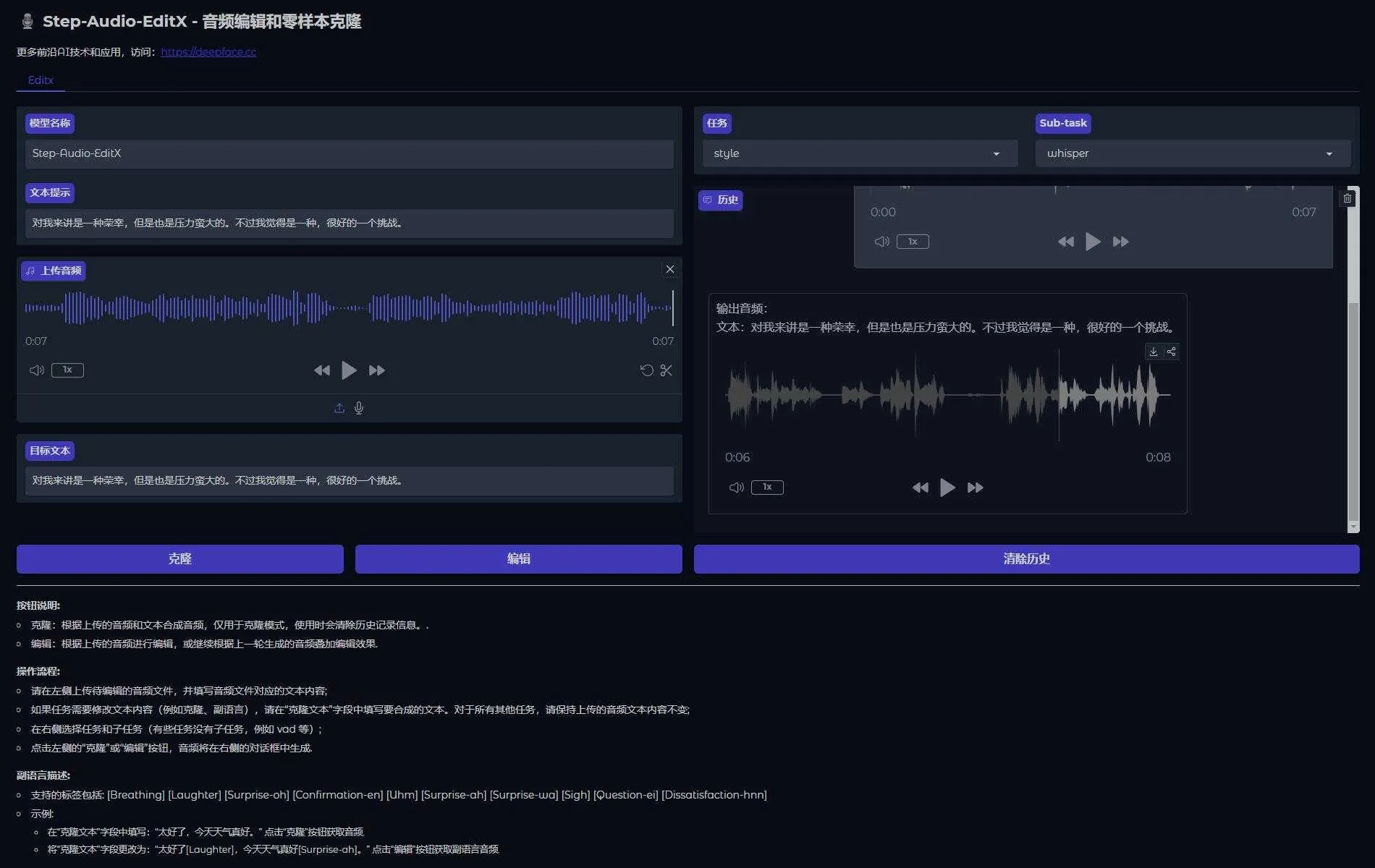Undo the audio trim with the reset icon
The height and width of the screenshot is (868, 1375).
coord(646,370)
